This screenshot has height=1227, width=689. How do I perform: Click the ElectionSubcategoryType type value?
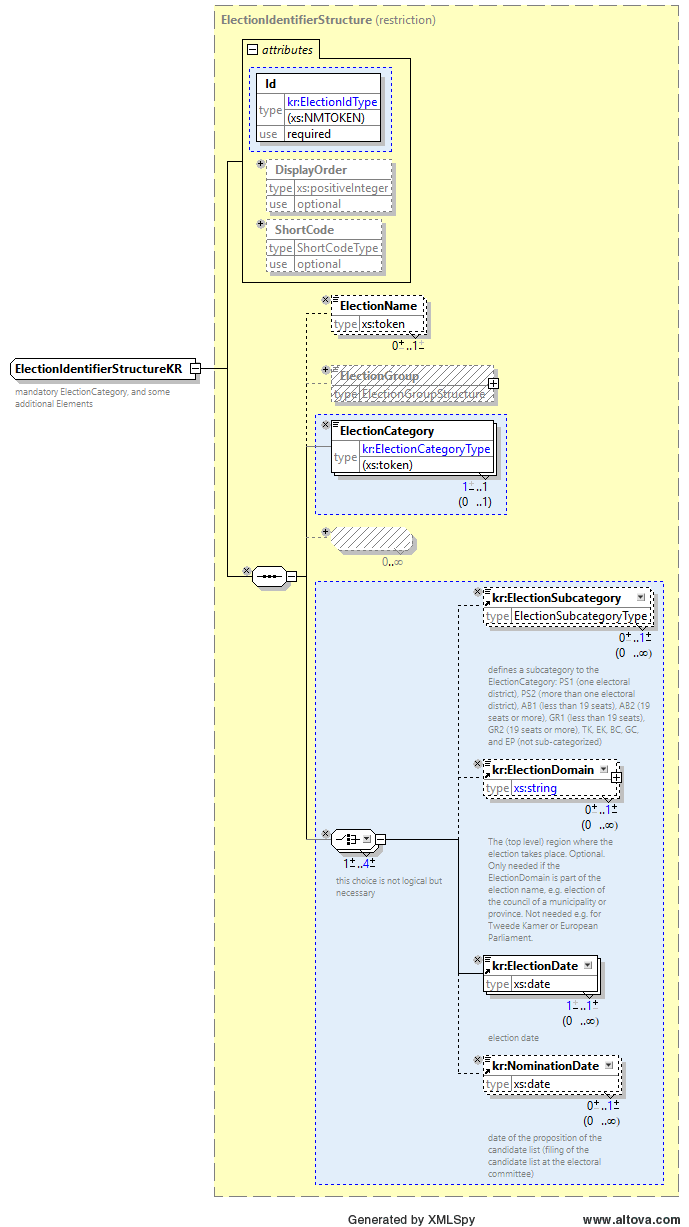pyautogui.click(x=581, y=616)
